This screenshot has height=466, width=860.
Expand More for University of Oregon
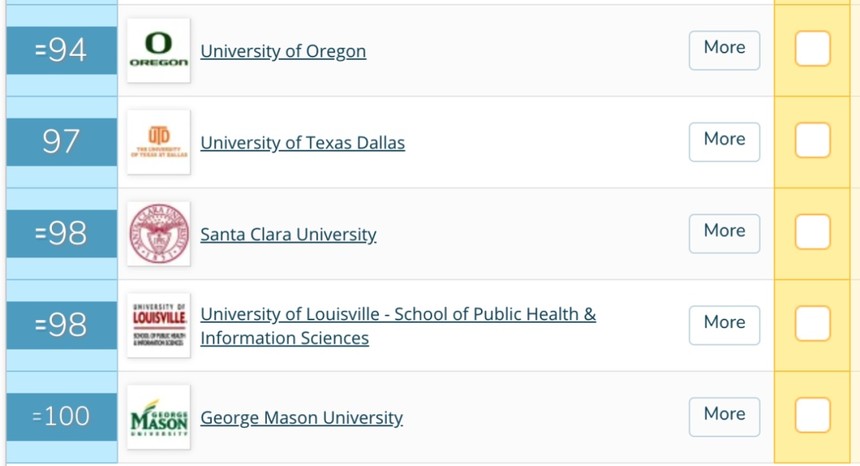click(x=725, y=50)
